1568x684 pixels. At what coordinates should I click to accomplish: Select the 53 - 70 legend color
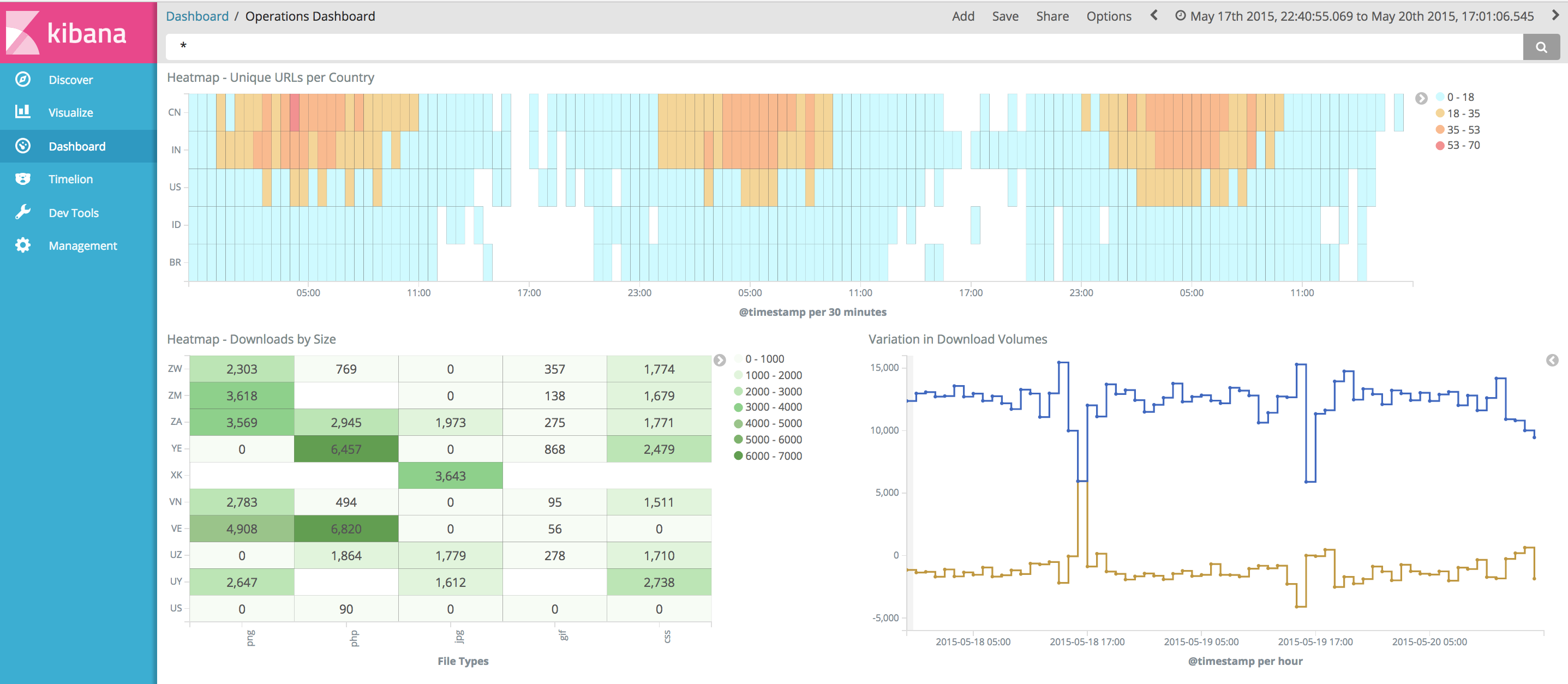1440,146
